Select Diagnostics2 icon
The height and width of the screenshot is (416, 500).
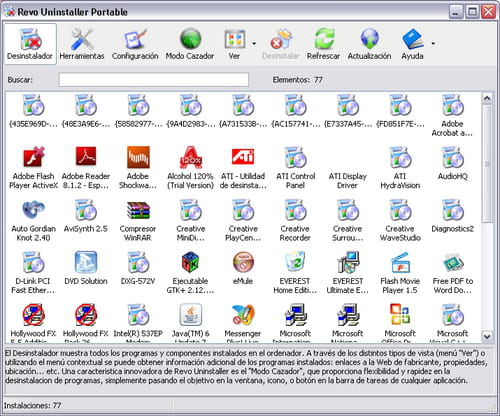[x=452, y=209]
